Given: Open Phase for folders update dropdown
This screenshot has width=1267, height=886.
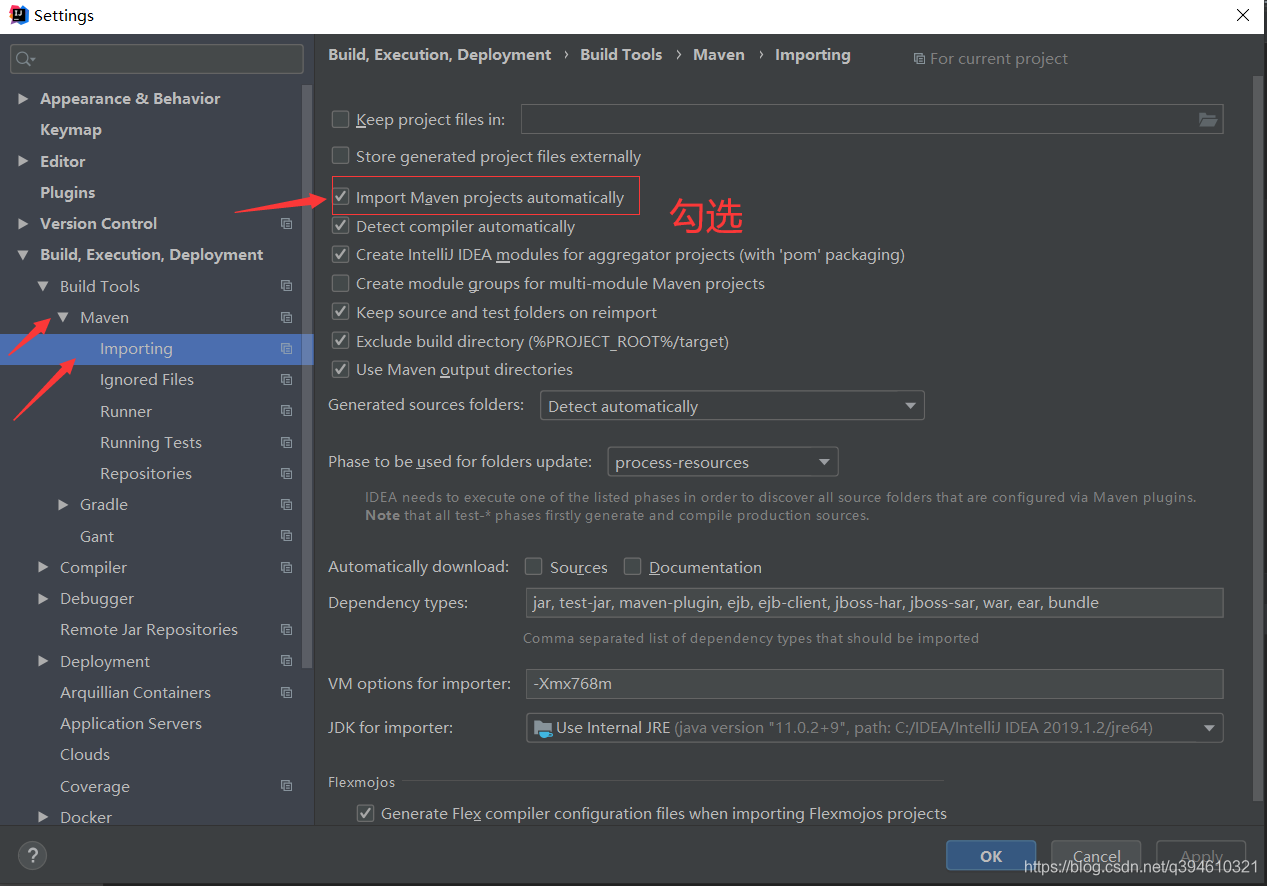Looking at the screenshot, I should pos(723,462).
